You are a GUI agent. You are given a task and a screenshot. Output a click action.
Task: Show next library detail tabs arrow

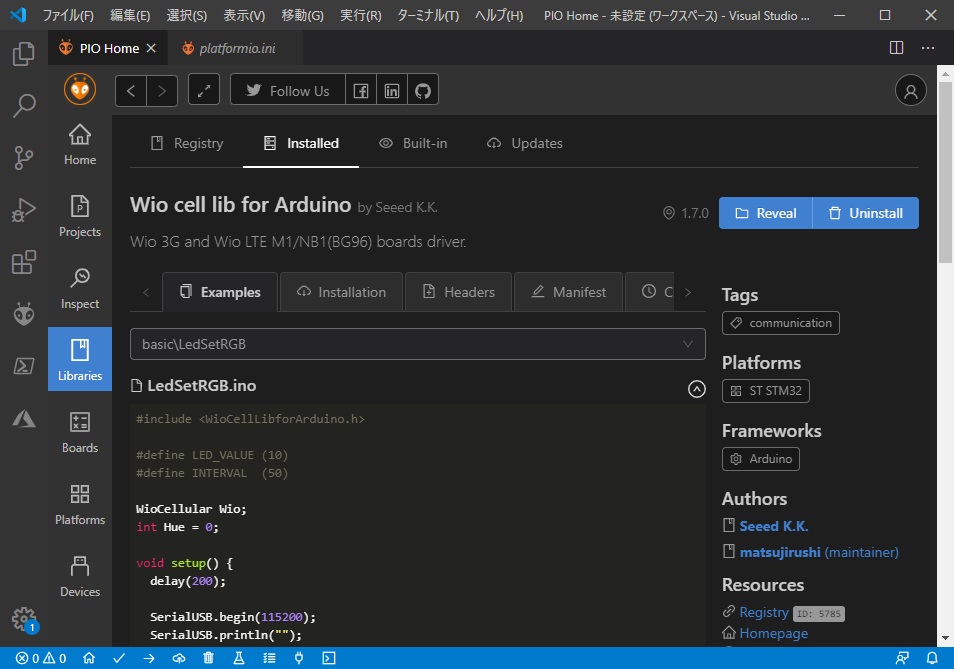(688, 292)
